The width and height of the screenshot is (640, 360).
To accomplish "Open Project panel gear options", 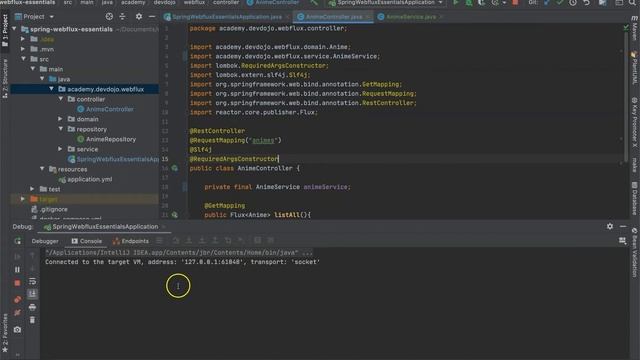I will coord(139,17).
